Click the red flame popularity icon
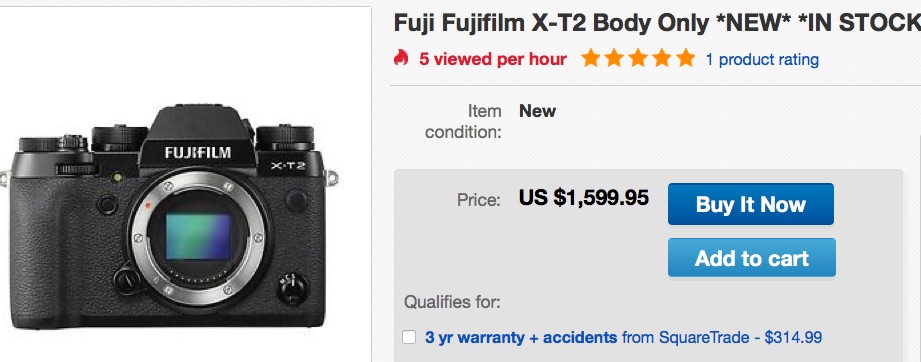Viewport: 921px width, 362px height. click(401, 58)
